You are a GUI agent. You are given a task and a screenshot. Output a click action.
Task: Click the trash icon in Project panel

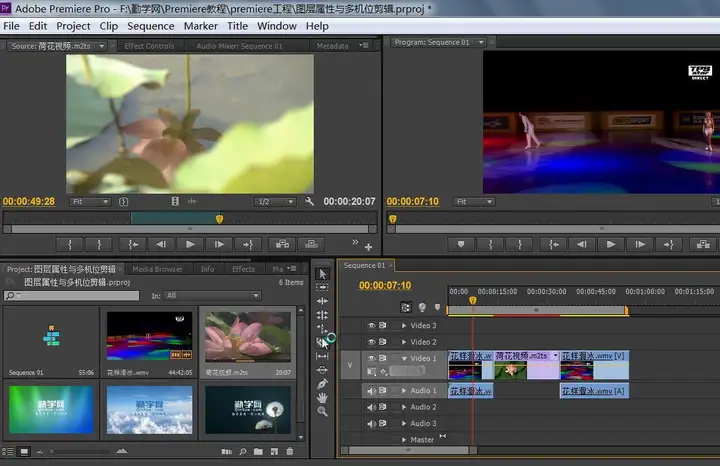click(292, 452)
